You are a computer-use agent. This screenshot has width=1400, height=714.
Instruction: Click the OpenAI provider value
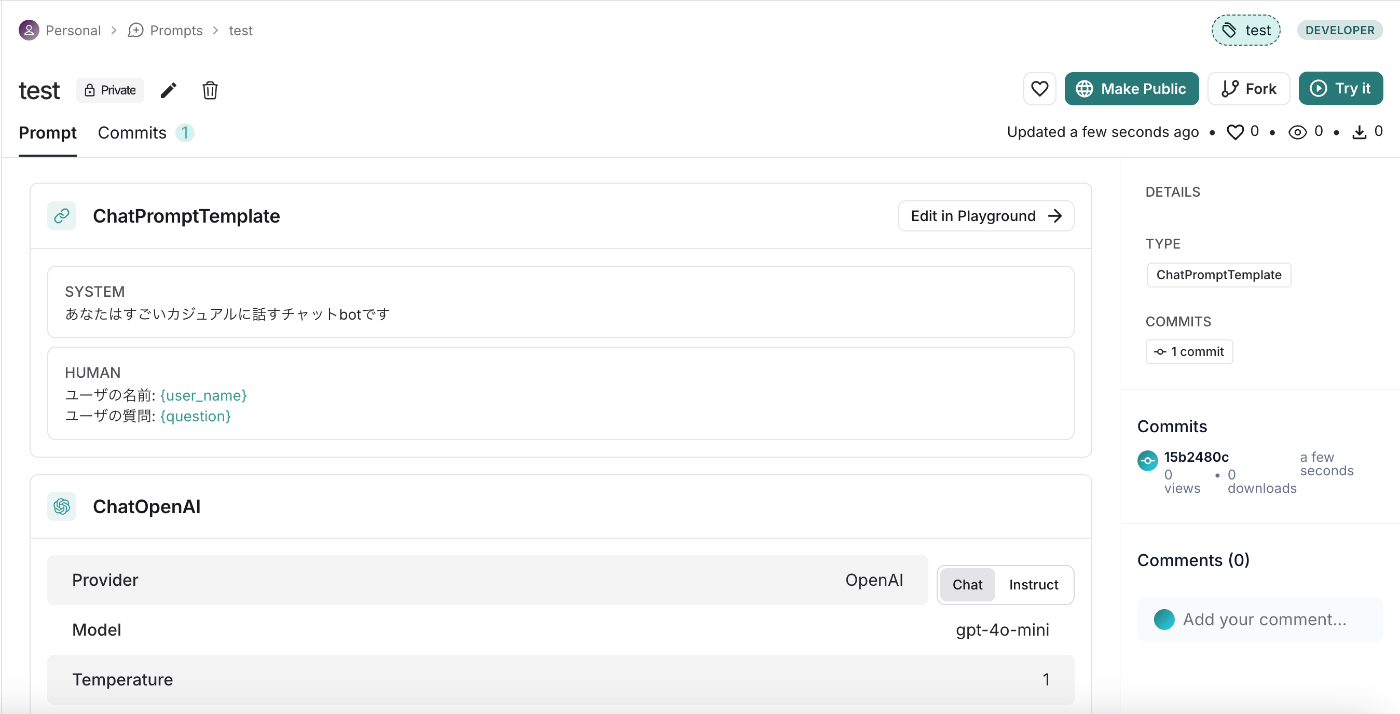pyautogui.click(x=874, y=580)
